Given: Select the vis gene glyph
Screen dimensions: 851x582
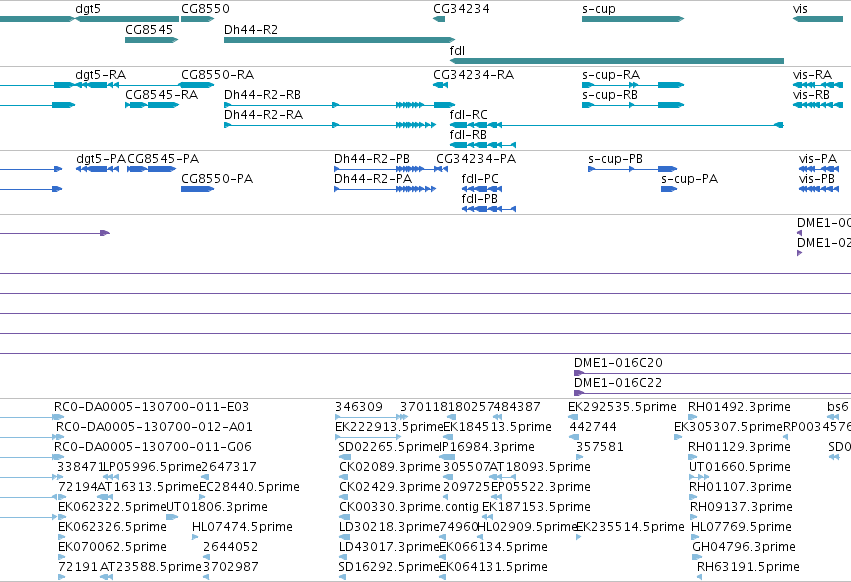Looking at the screenshot, I should (x=818, y=19).
